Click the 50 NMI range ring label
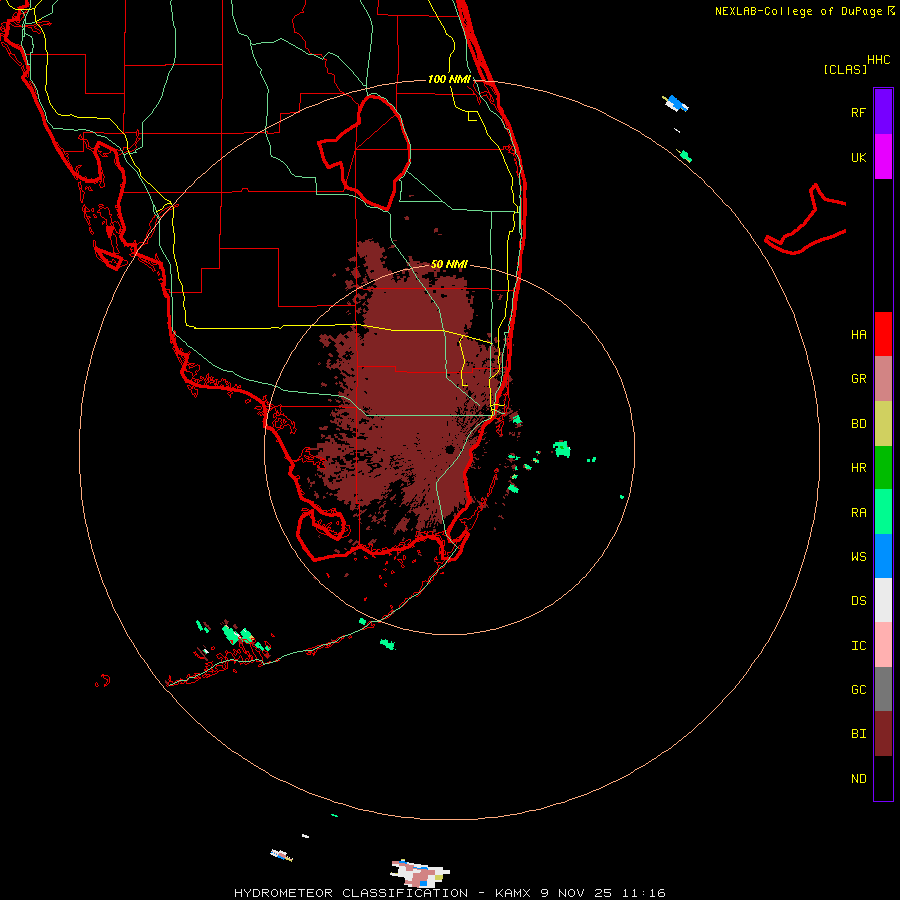Viewport: 900px width, 900px height. (x=449, y=264)
